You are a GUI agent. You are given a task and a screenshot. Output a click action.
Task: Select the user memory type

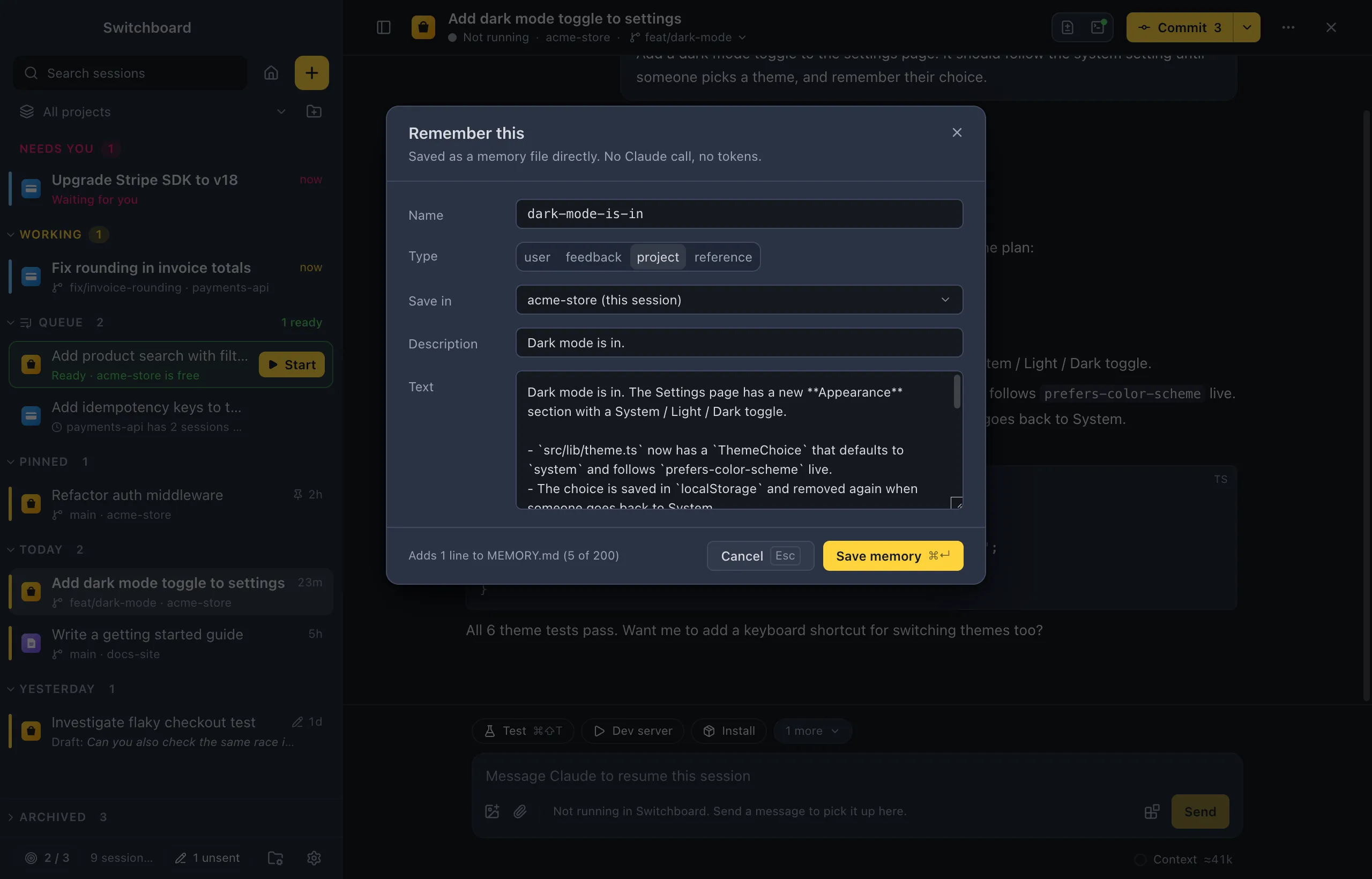click(x=537, y=257)
